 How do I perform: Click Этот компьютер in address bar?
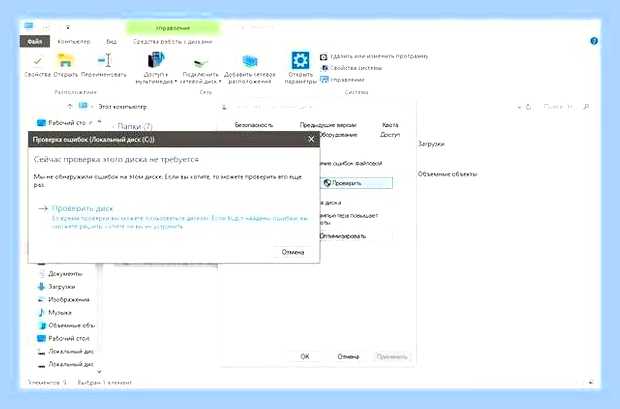(x=122, y=107)
